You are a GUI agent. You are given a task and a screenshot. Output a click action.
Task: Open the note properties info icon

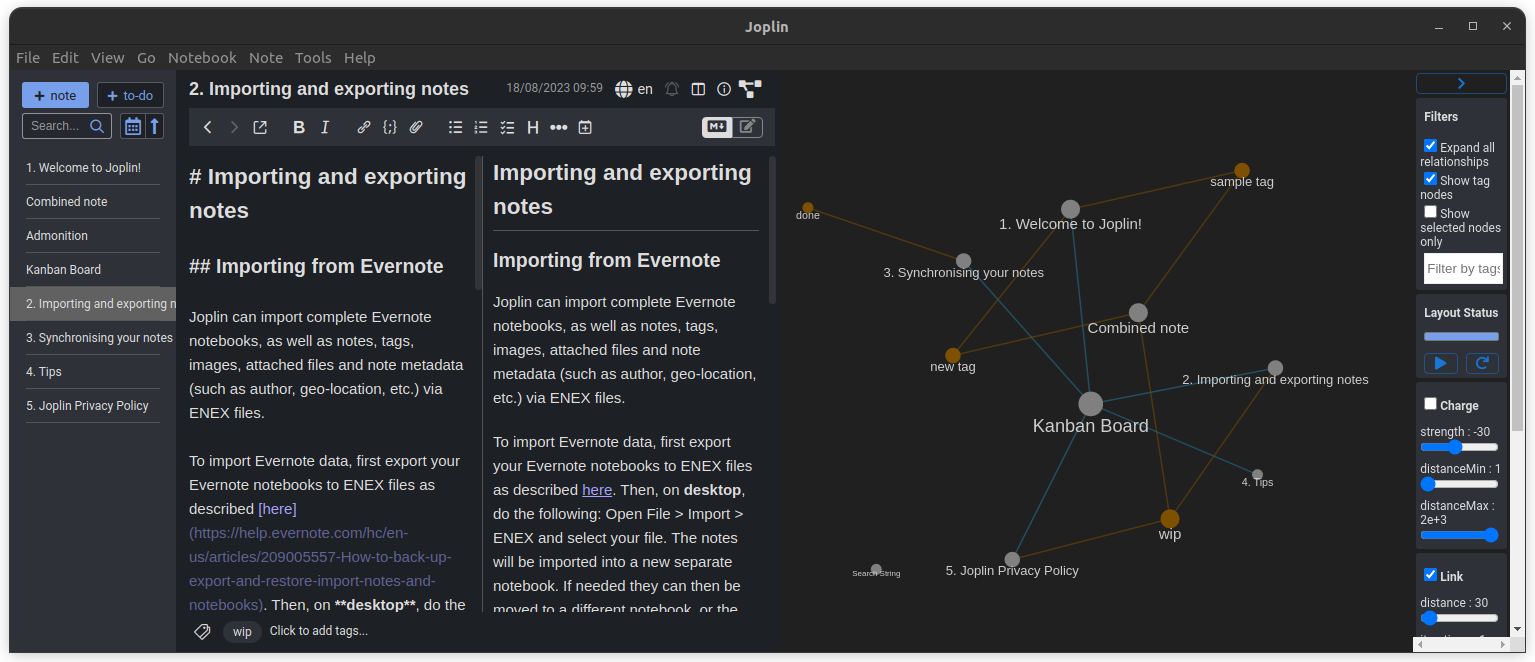(724, 89)
